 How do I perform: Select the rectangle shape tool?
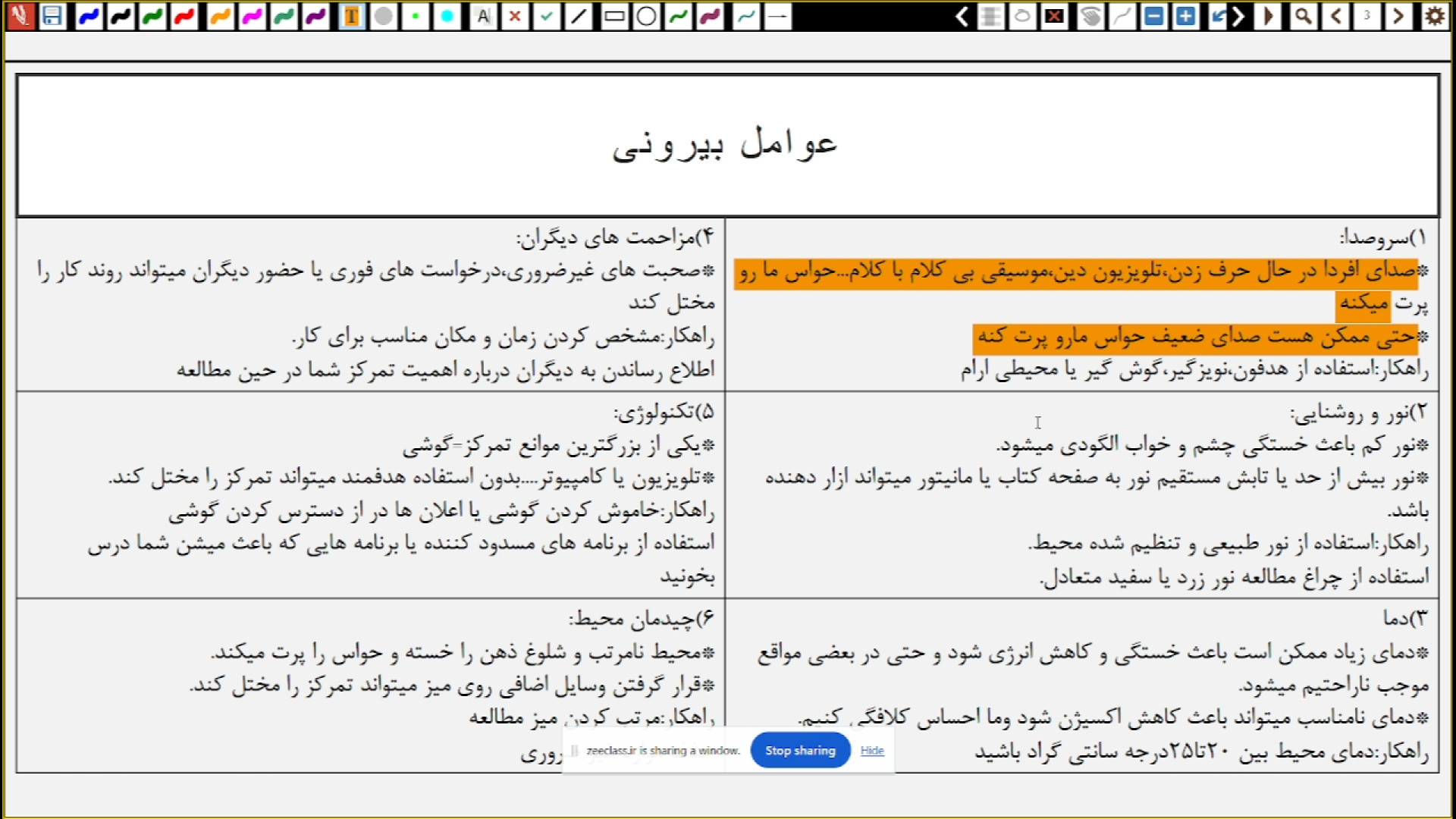pyautogui.click(x=614, y=16)
